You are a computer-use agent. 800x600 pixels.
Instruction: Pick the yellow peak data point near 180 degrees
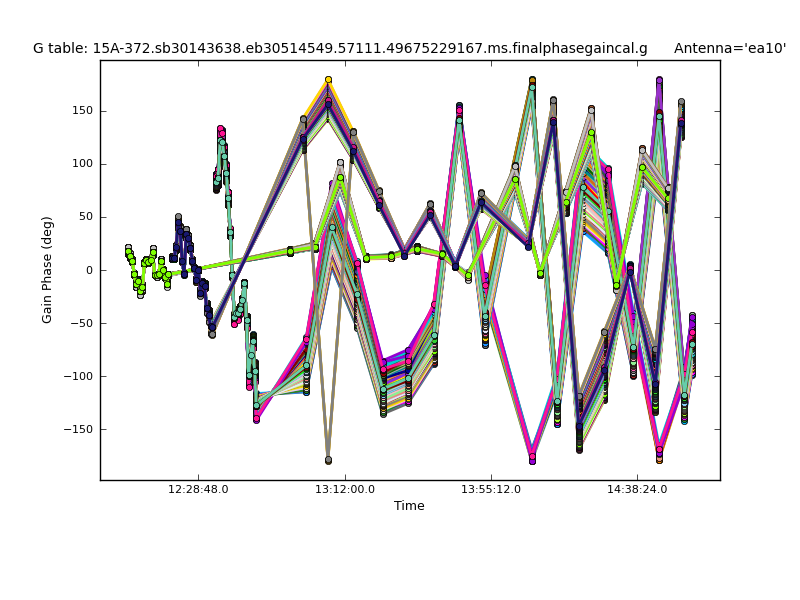(x=328, y=80)
